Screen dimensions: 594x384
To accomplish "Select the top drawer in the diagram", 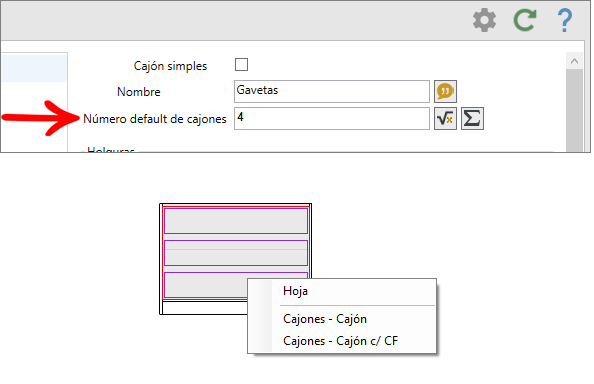I will [236, 221].
